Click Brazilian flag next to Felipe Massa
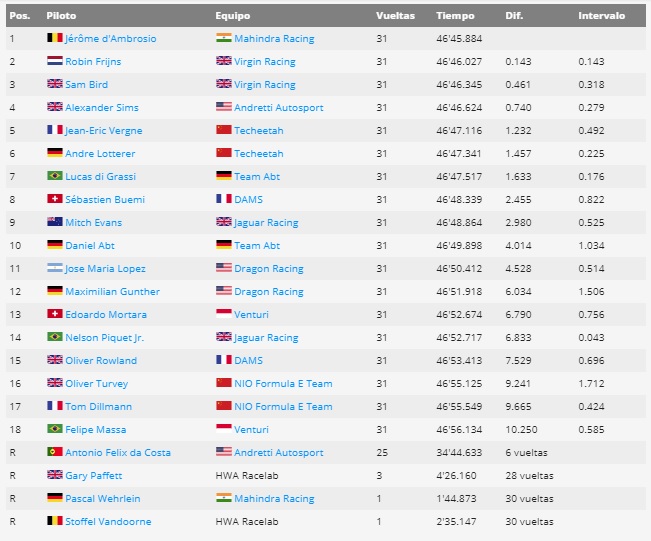The width and height of the screenshot is (651, 541). click(x=55, y=429)
